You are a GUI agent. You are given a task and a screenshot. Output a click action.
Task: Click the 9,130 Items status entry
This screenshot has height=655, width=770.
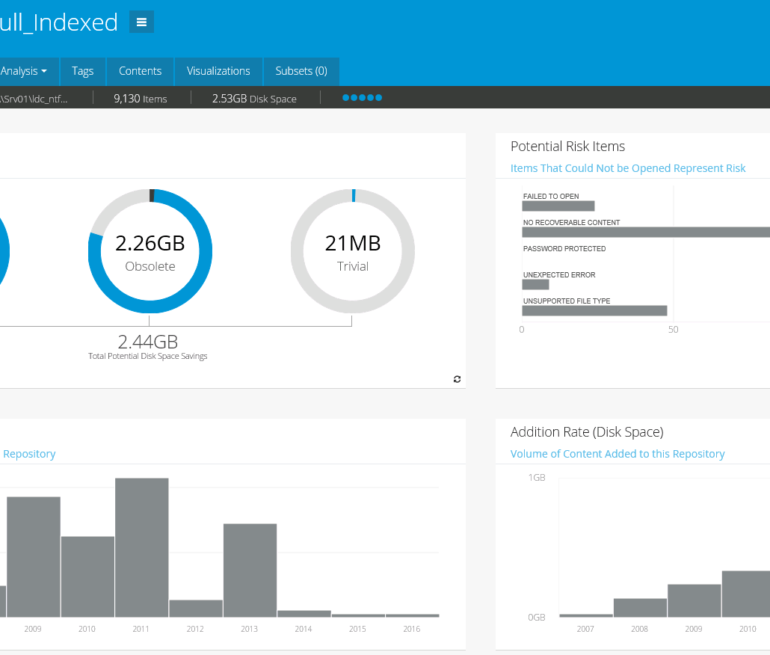(x=140, y=99)
